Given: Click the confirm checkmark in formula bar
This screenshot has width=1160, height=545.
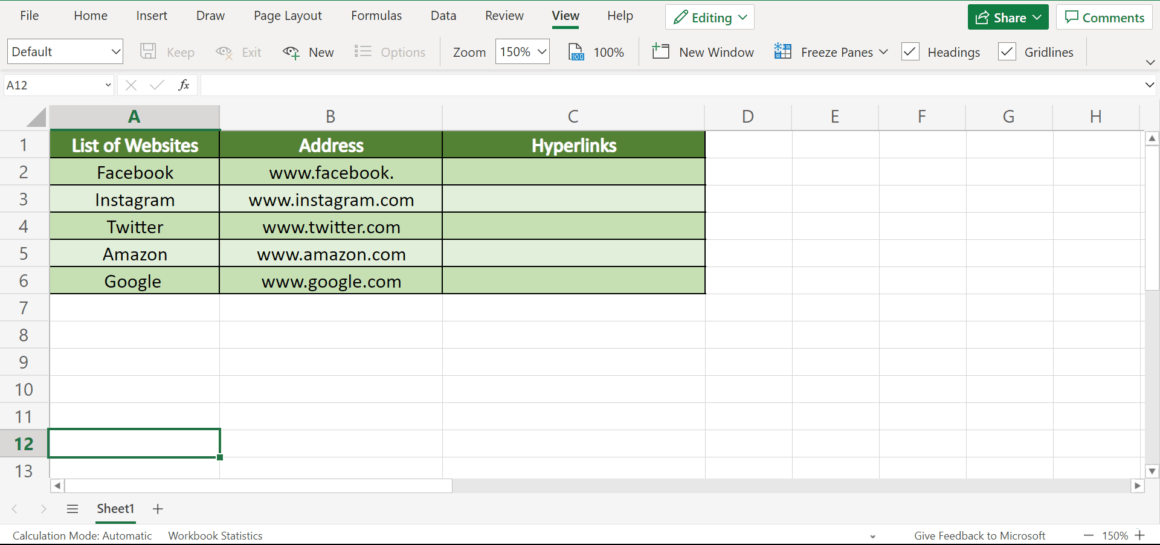Looking at the screenshot, I should [156, 85].
